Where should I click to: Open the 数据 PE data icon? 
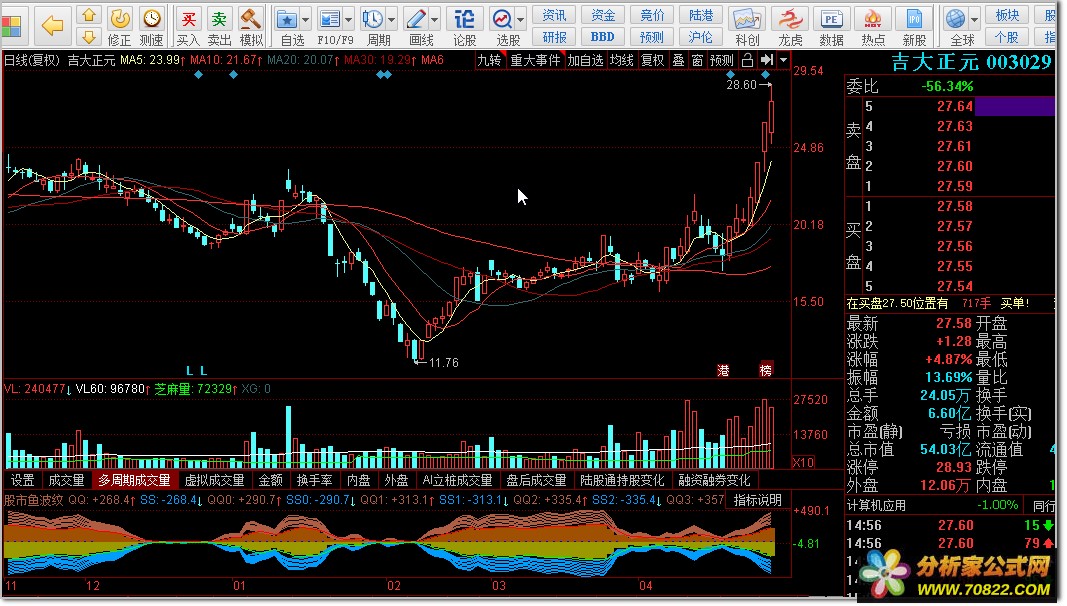click(x=832, y=19)
